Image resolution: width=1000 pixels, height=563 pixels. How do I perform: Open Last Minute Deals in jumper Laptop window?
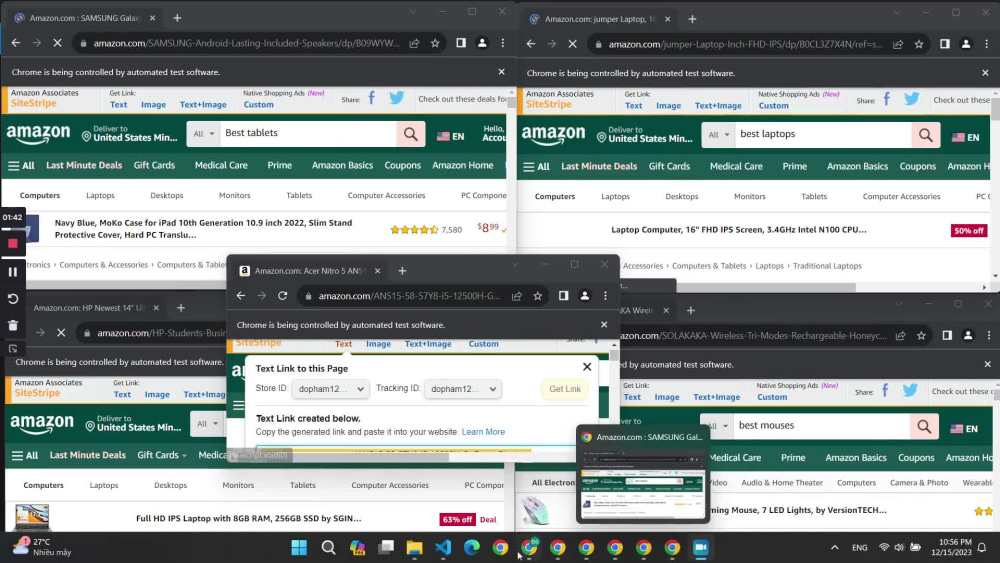599,166
